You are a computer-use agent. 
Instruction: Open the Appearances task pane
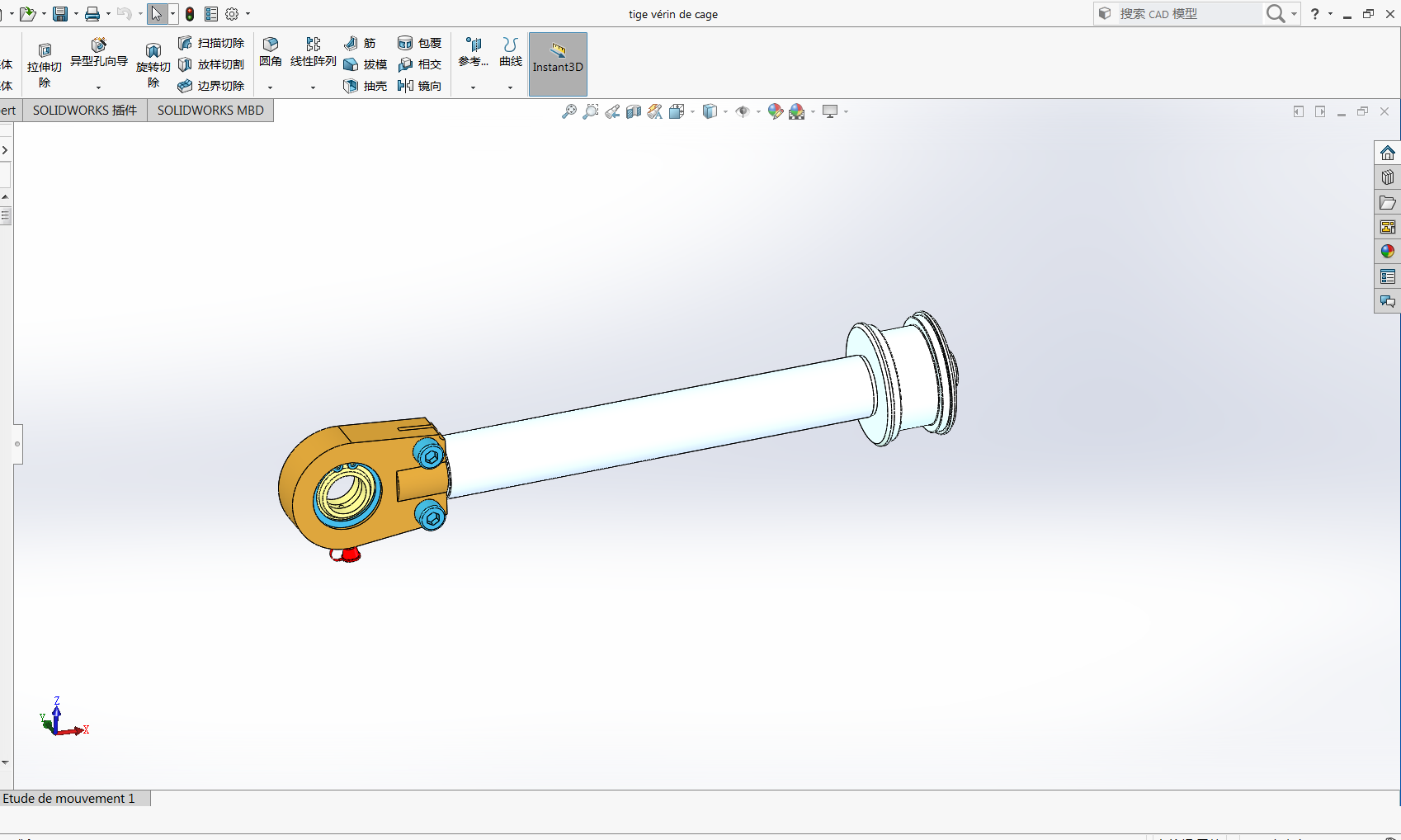pos(1387,251)
